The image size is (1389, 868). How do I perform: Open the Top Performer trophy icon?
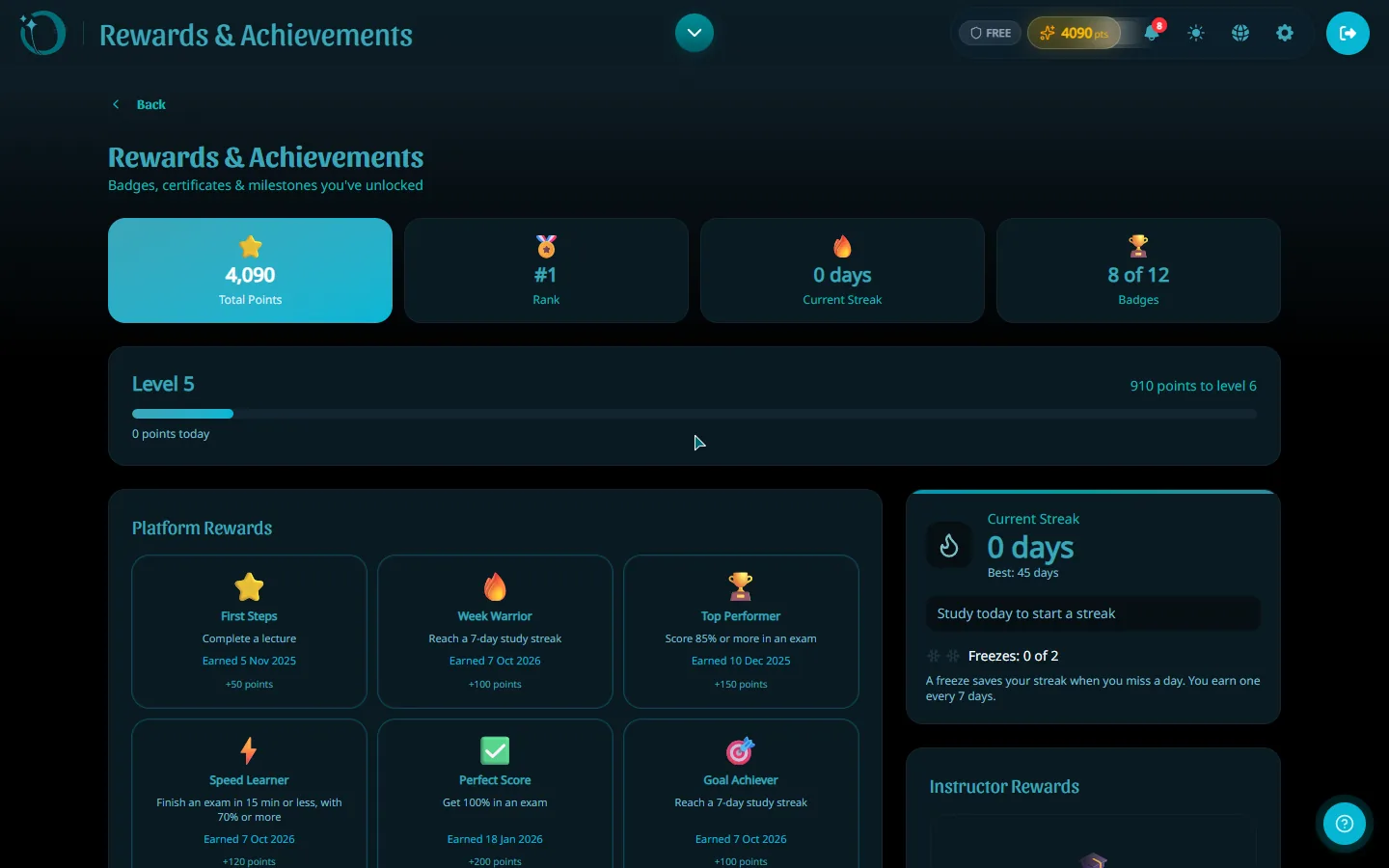click(x=741, y=586)
